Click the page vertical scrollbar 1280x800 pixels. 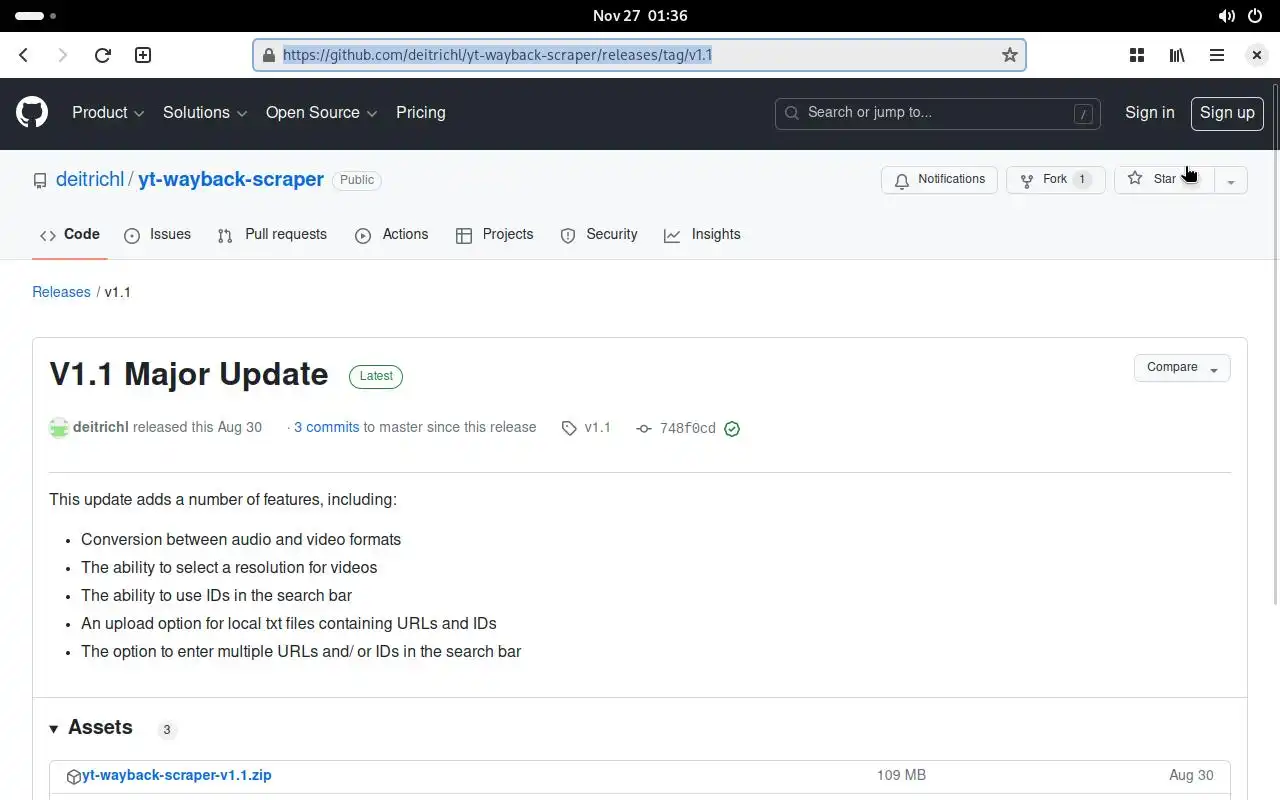[1275, 345]
